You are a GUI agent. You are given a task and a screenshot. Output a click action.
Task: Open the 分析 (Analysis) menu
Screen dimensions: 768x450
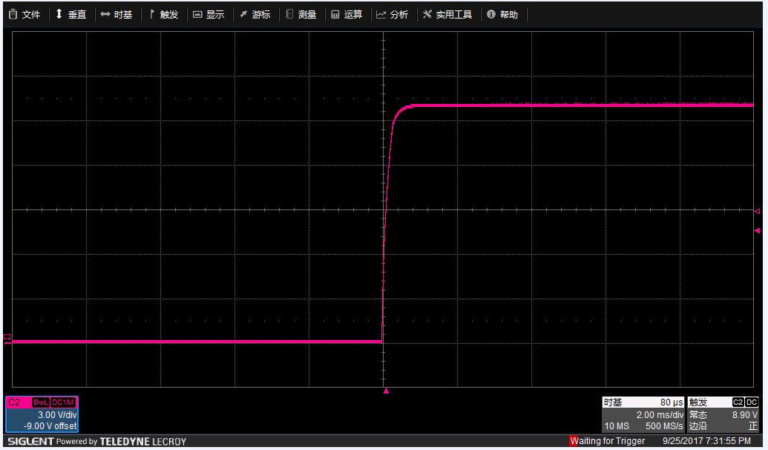tap(392, 15)
